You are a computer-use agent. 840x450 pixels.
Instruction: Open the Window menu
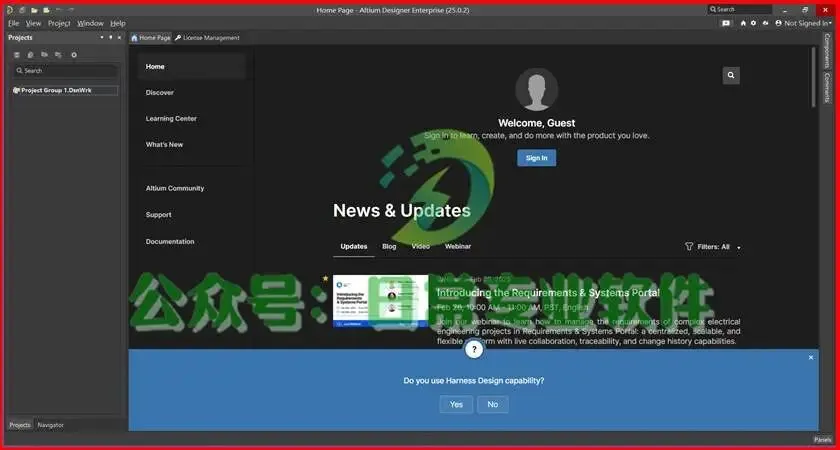90,24
